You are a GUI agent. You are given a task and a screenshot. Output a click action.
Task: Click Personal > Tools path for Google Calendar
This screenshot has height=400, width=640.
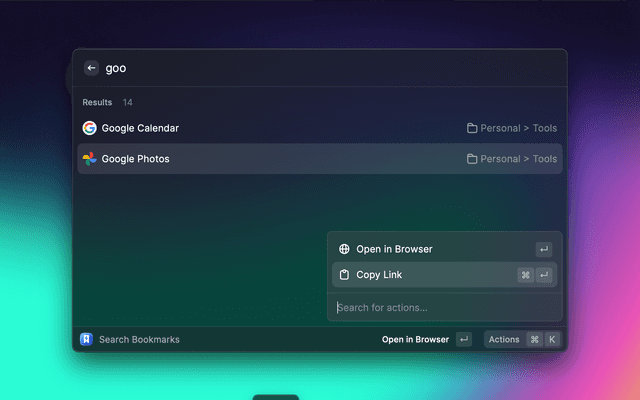click(518, 128)
